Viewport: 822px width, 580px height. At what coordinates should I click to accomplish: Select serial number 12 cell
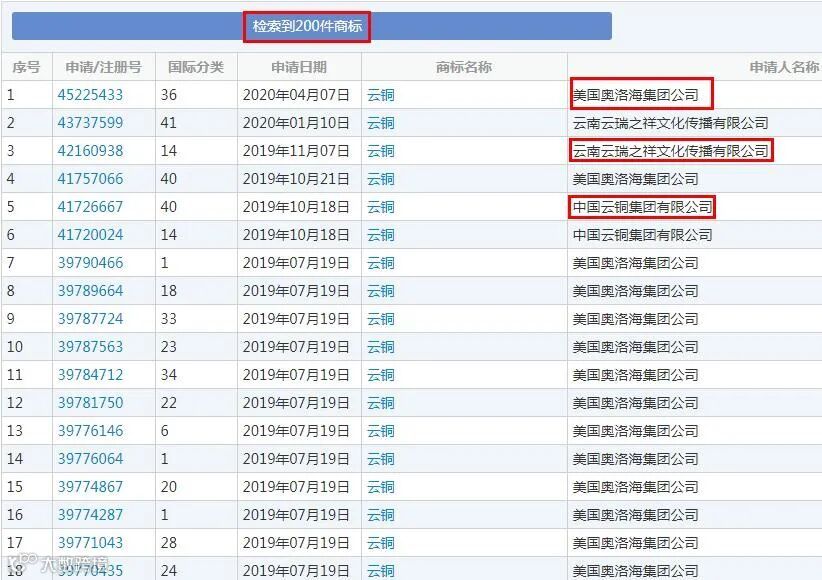tap(15, 403)
